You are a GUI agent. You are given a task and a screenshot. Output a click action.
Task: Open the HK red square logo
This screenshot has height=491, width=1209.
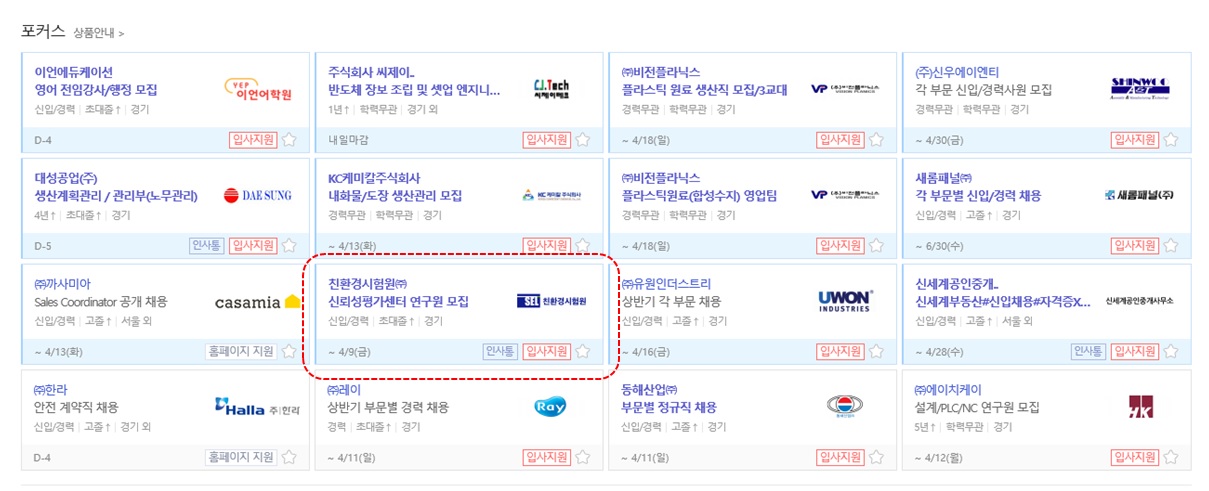(x=1139, y=407)
